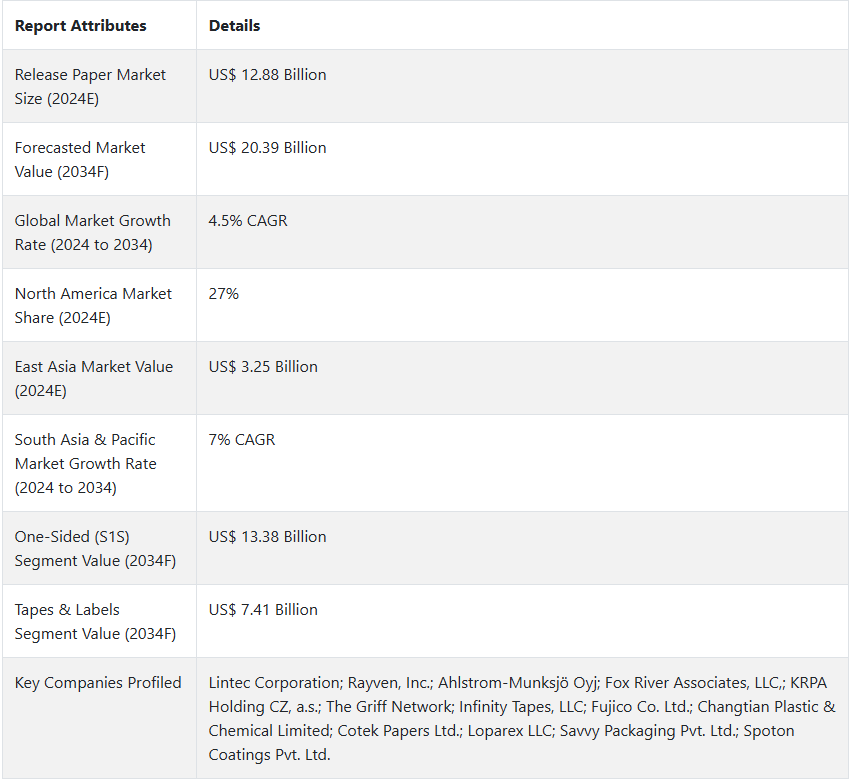This screenshot has height=783, width=852.
Task: Click the "Details" column header
Action: point(234,26)
